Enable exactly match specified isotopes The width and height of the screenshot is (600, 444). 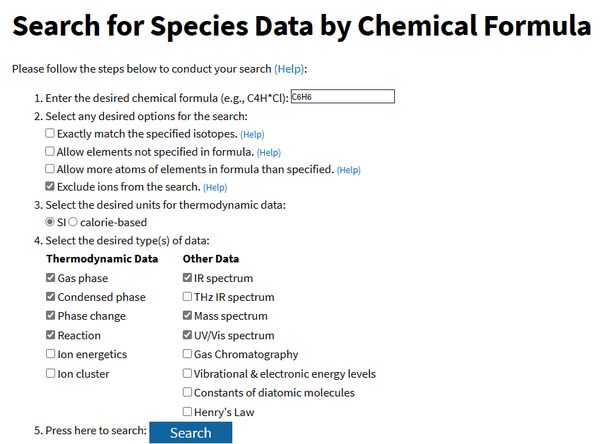pyautogui.click(x=51, y=134)
